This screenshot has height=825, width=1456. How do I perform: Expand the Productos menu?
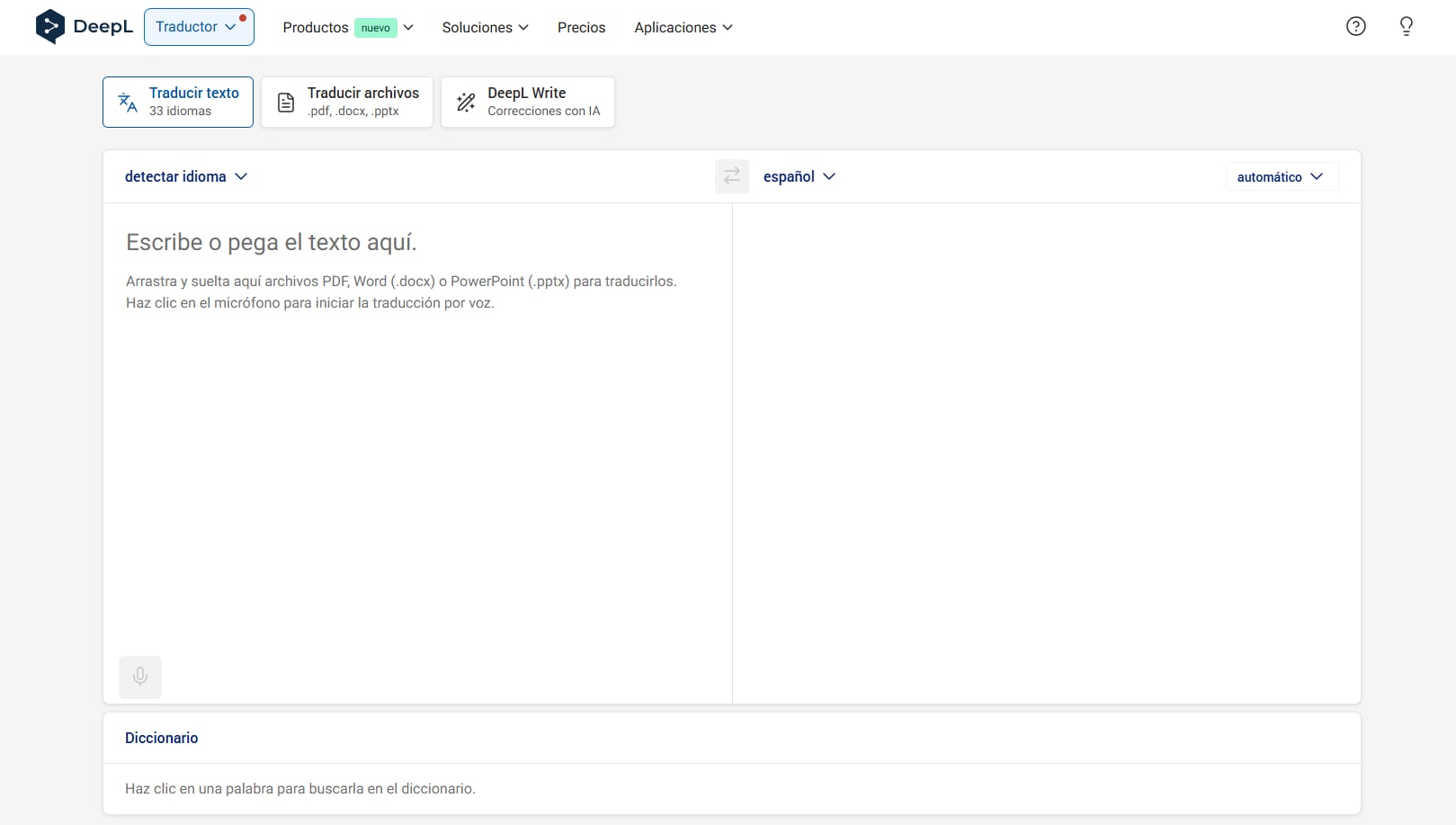pos(348,28)
